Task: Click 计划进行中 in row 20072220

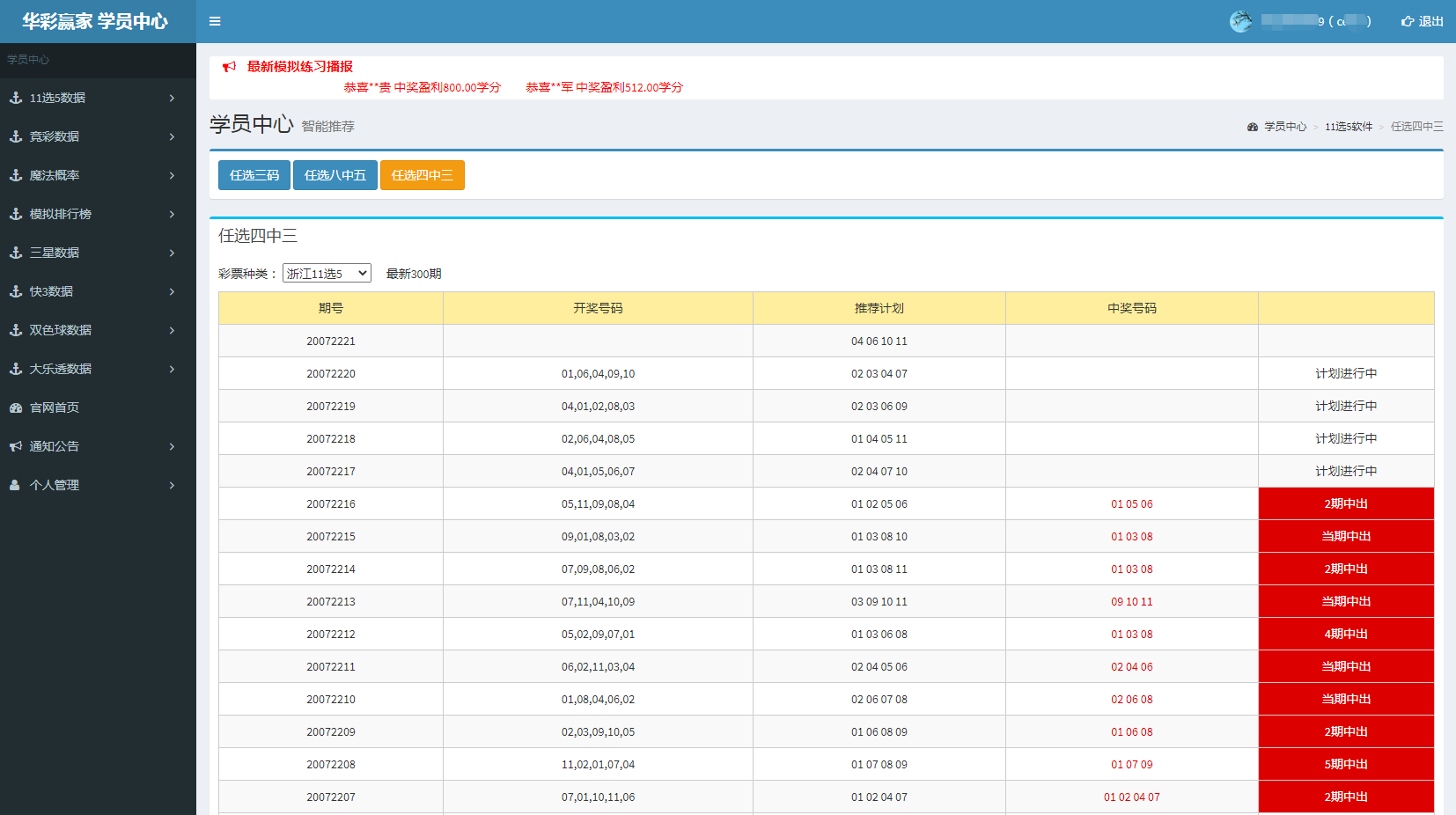Action: pos(1346,374)
